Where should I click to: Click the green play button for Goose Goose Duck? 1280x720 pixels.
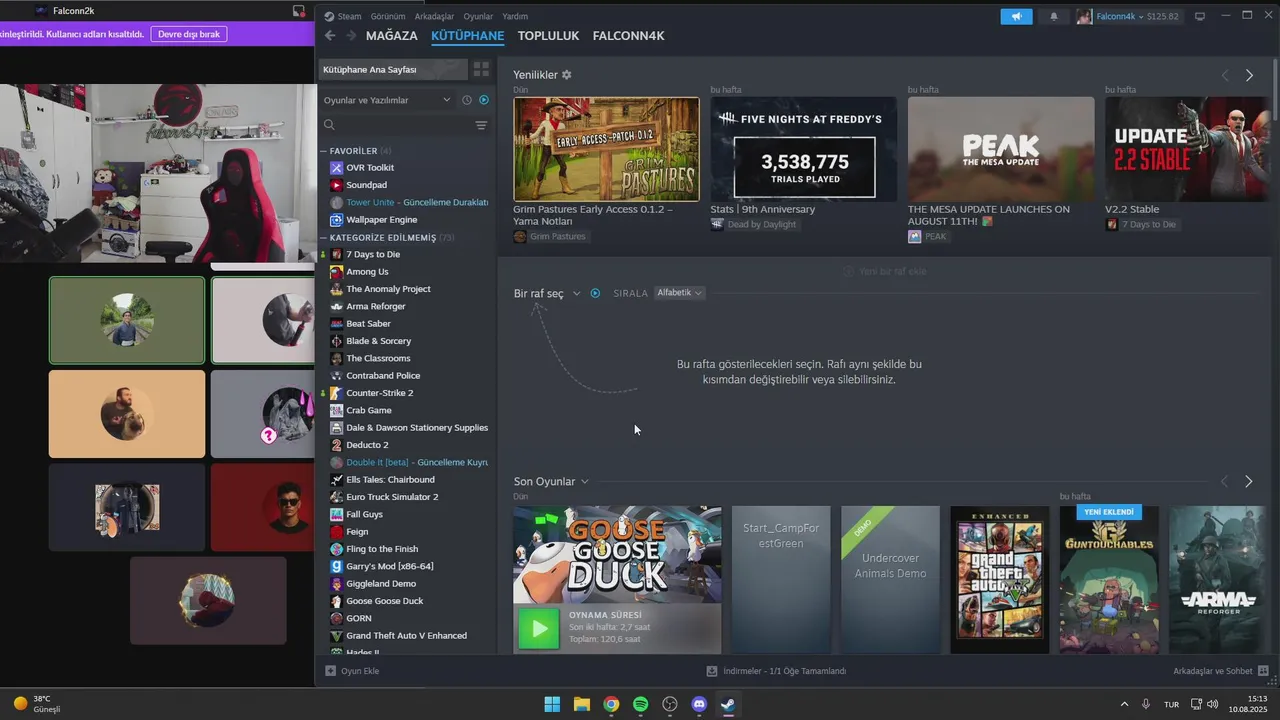(539, 629)
